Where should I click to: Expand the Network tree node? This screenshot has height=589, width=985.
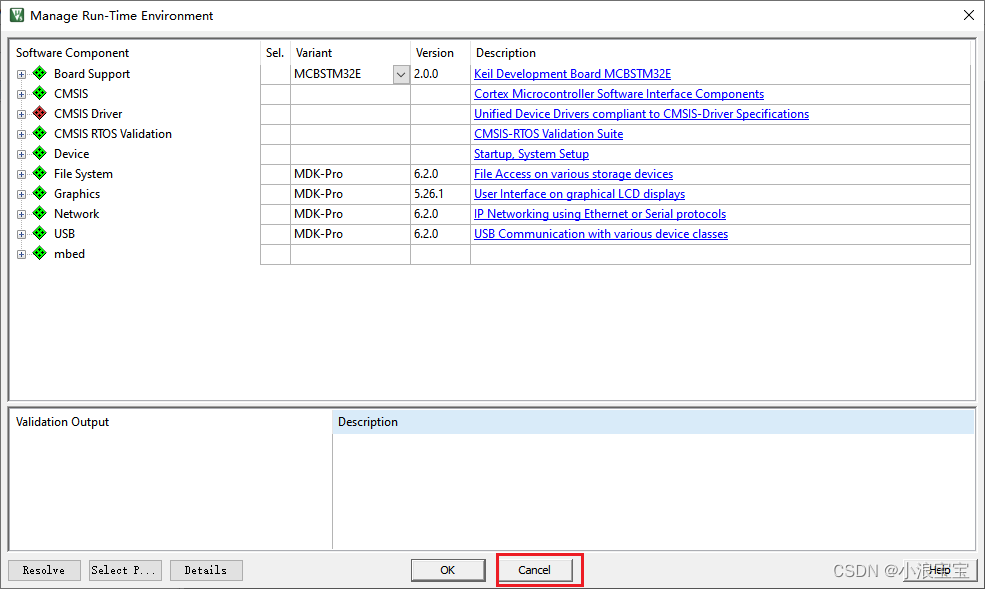[21, 215]
